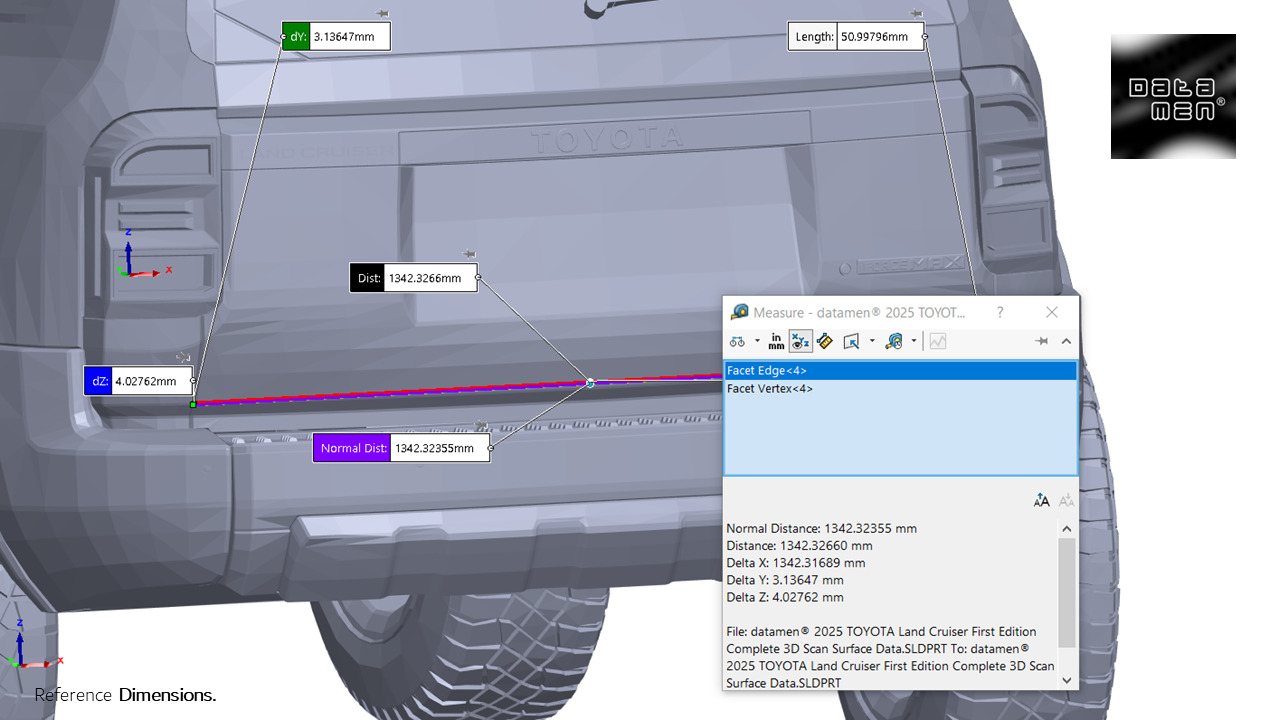The width and height of the screenshot is (1280, 720).
Task: Click Normal Dist 1342.32355mm callout value
Action: [x=439, y=448]
